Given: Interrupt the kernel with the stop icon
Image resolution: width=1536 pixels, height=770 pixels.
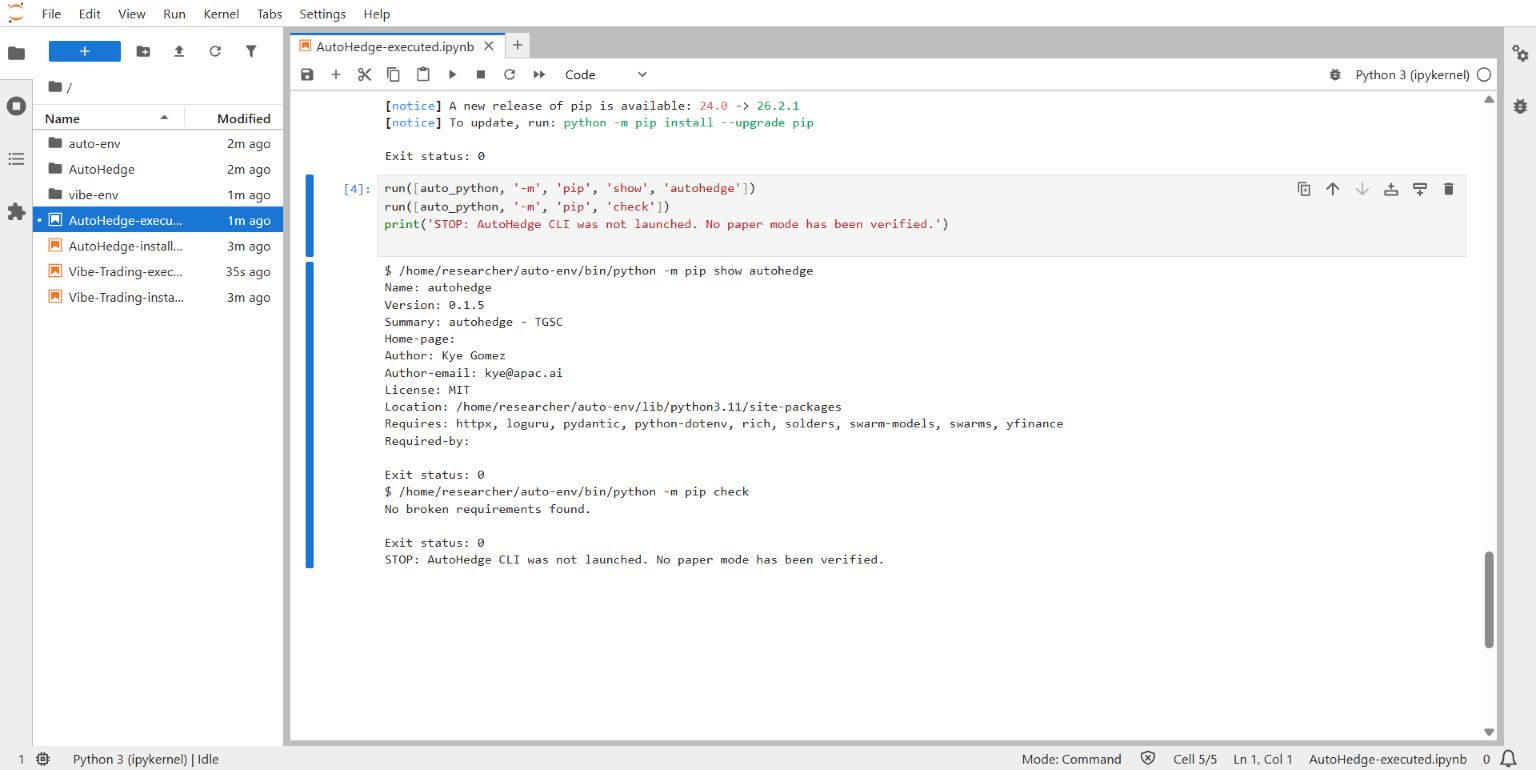Looking at the screenshot, I should click(481, 74).
